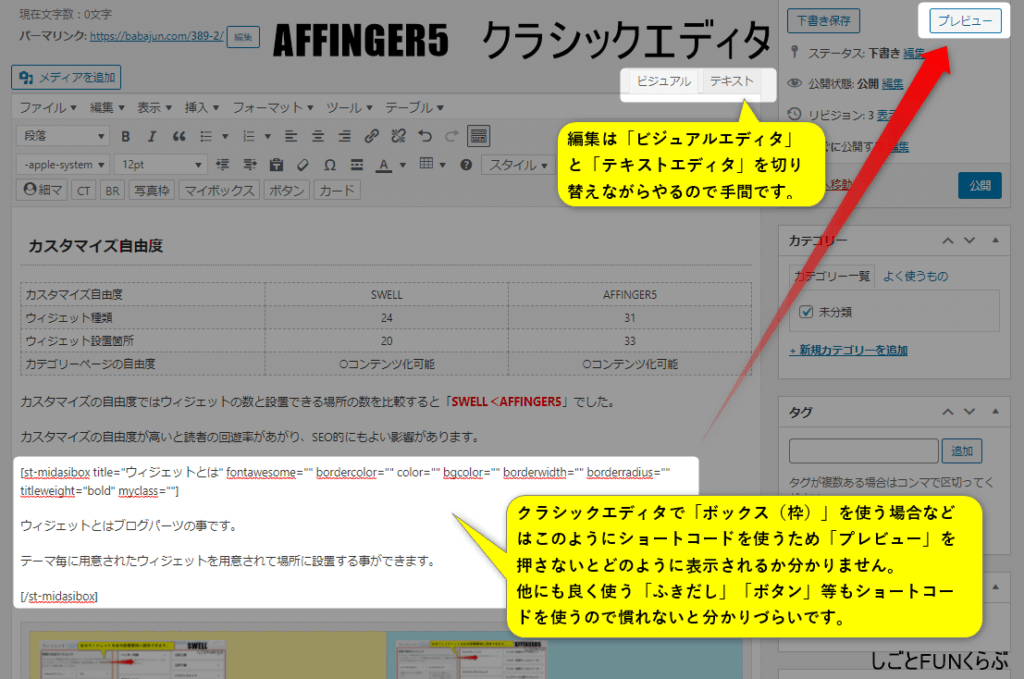Insert special character omega
1024x679 pixels.
point(330,165)
